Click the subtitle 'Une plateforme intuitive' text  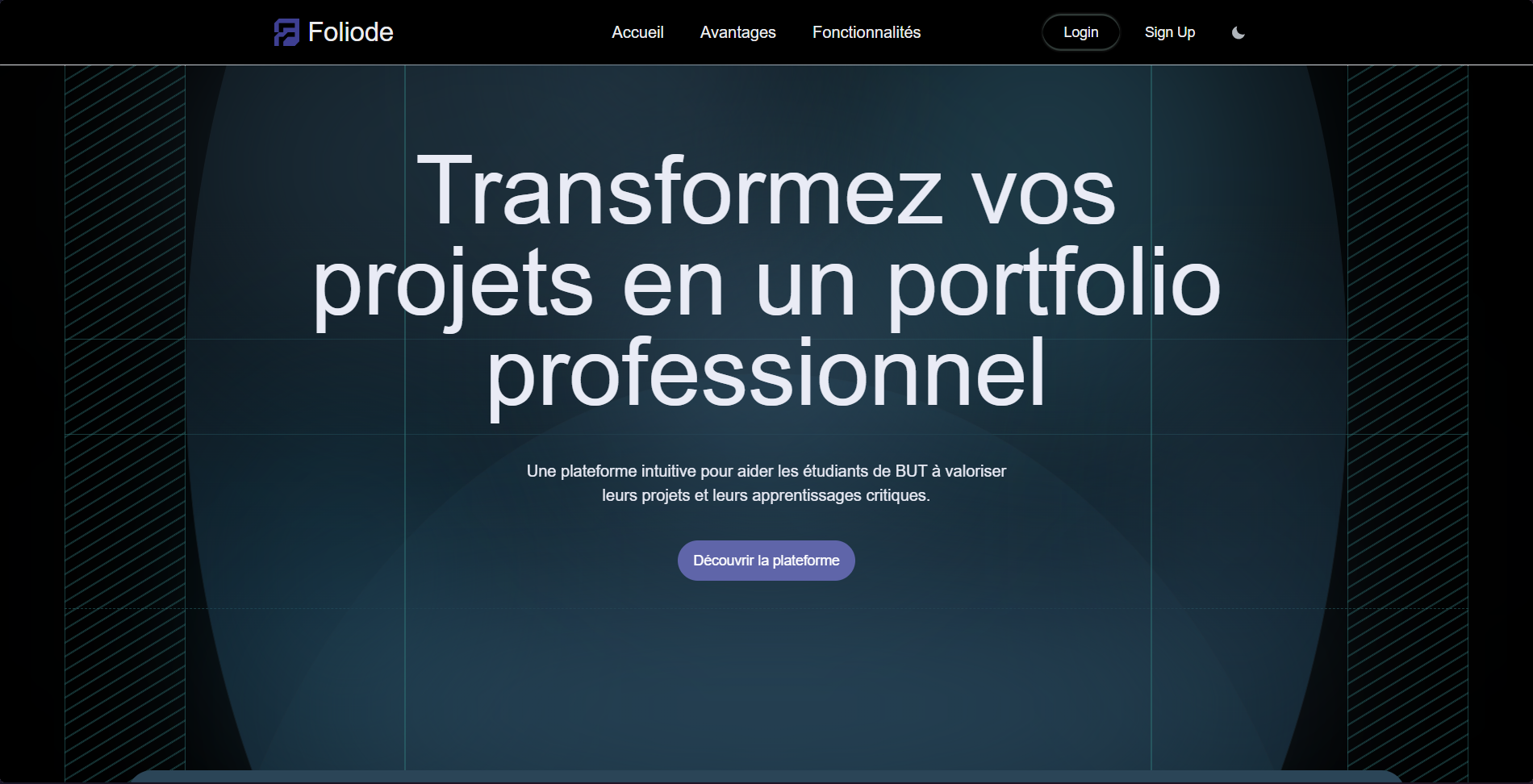coord(766,483)
